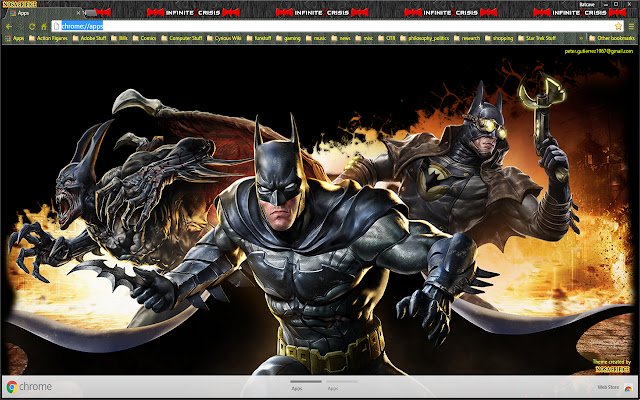640x400 pixels.
Task: Open the Adobe Stuff bookmark folder
Action: point(90,38)
